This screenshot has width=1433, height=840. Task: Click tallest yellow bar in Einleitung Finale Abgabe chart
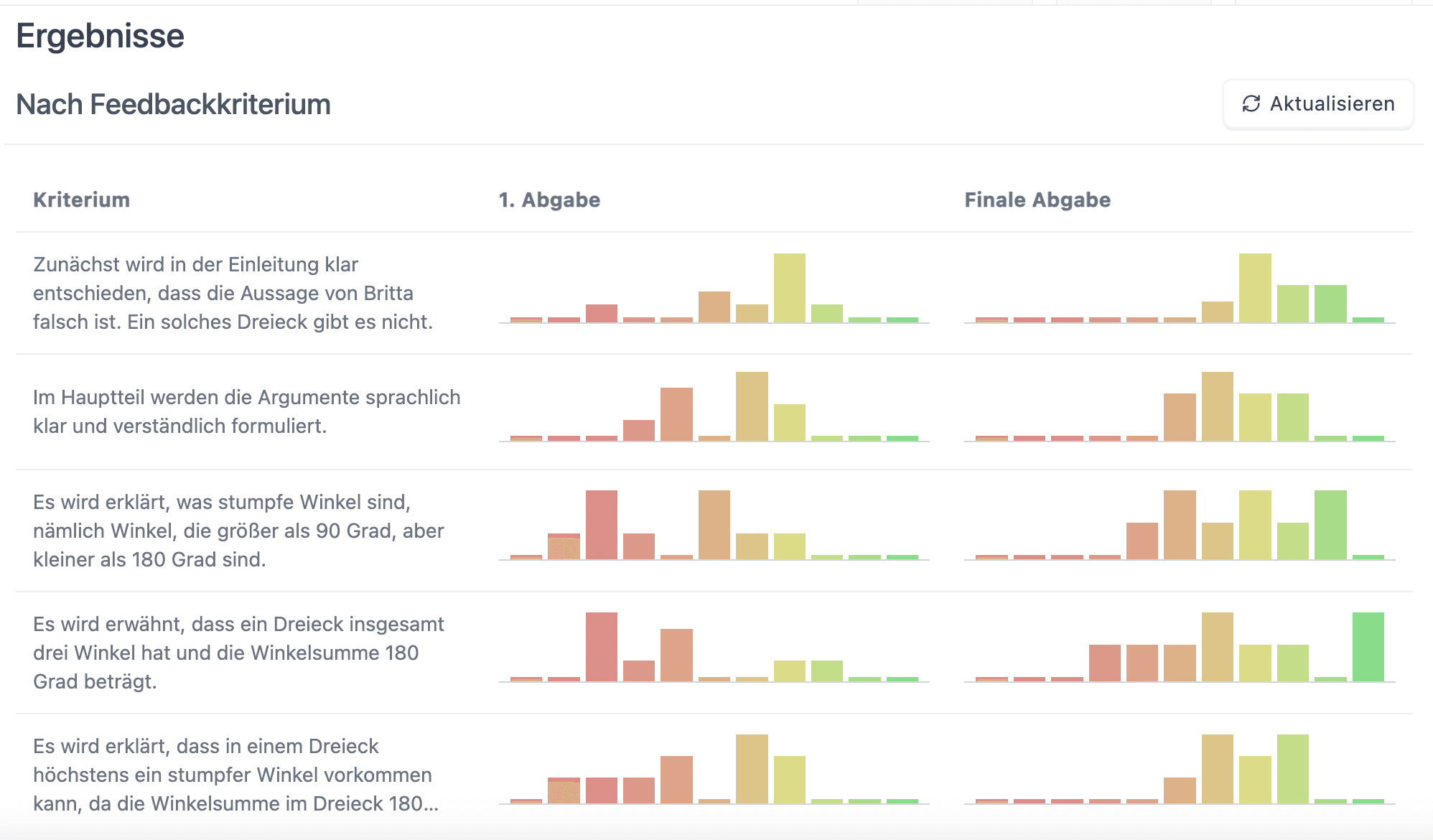(x=1255, y=289)
